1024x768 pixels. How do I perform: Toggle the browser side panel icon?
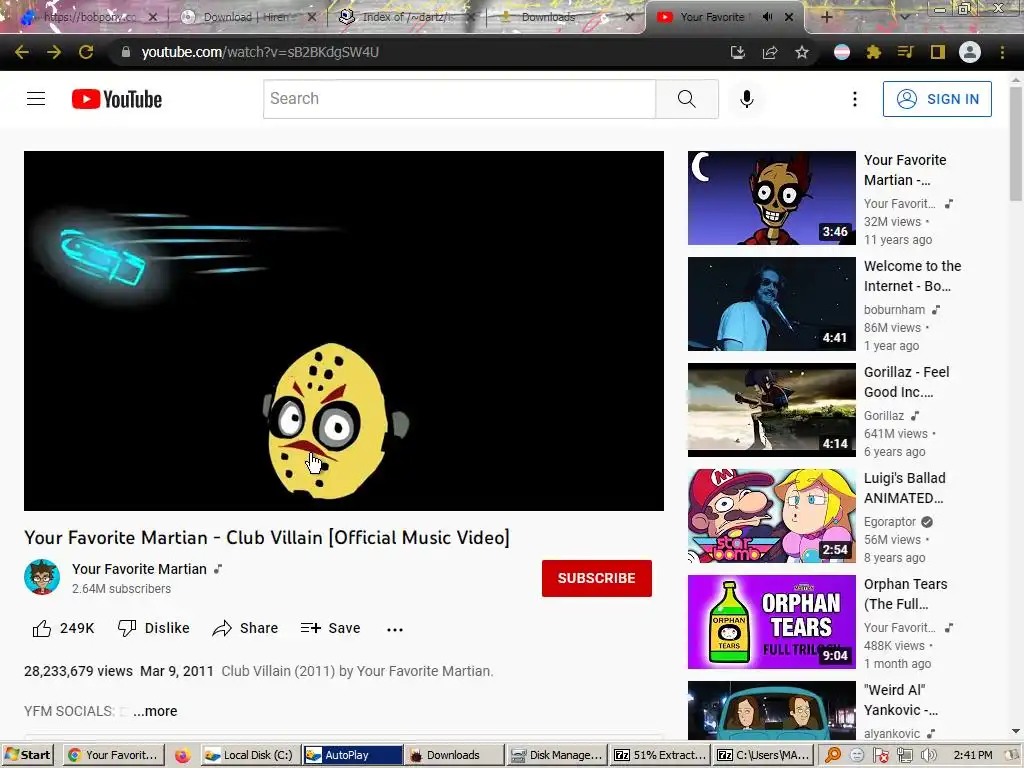click(938, 52)
